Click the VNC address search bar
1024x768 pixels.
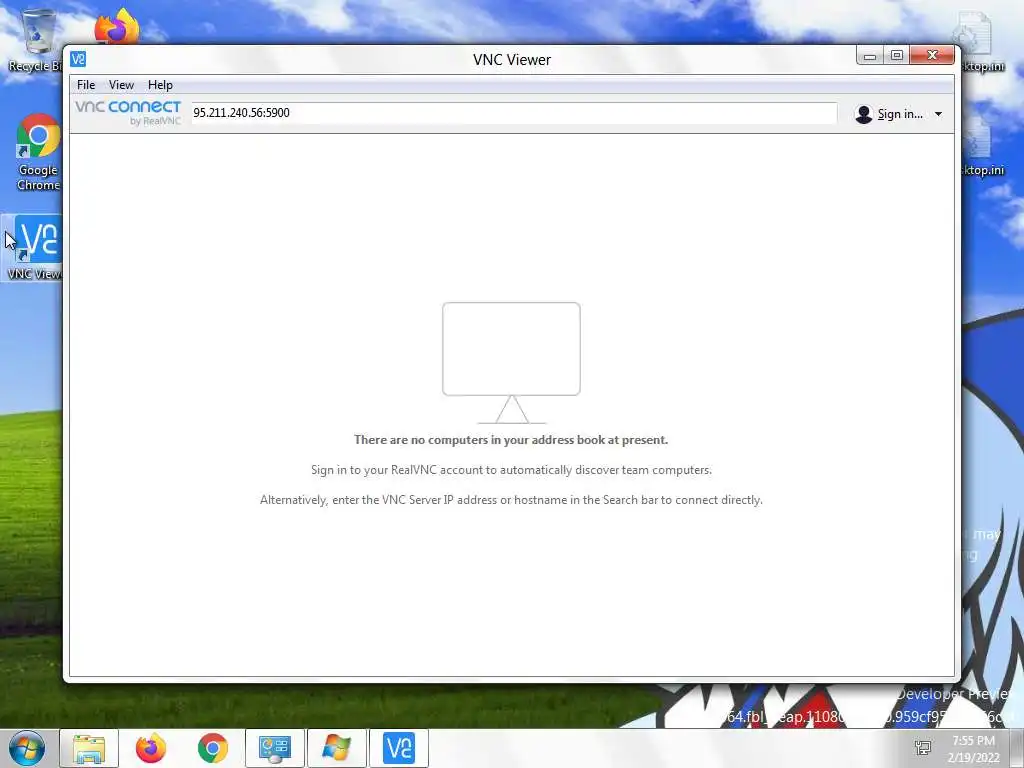point(513,113)
